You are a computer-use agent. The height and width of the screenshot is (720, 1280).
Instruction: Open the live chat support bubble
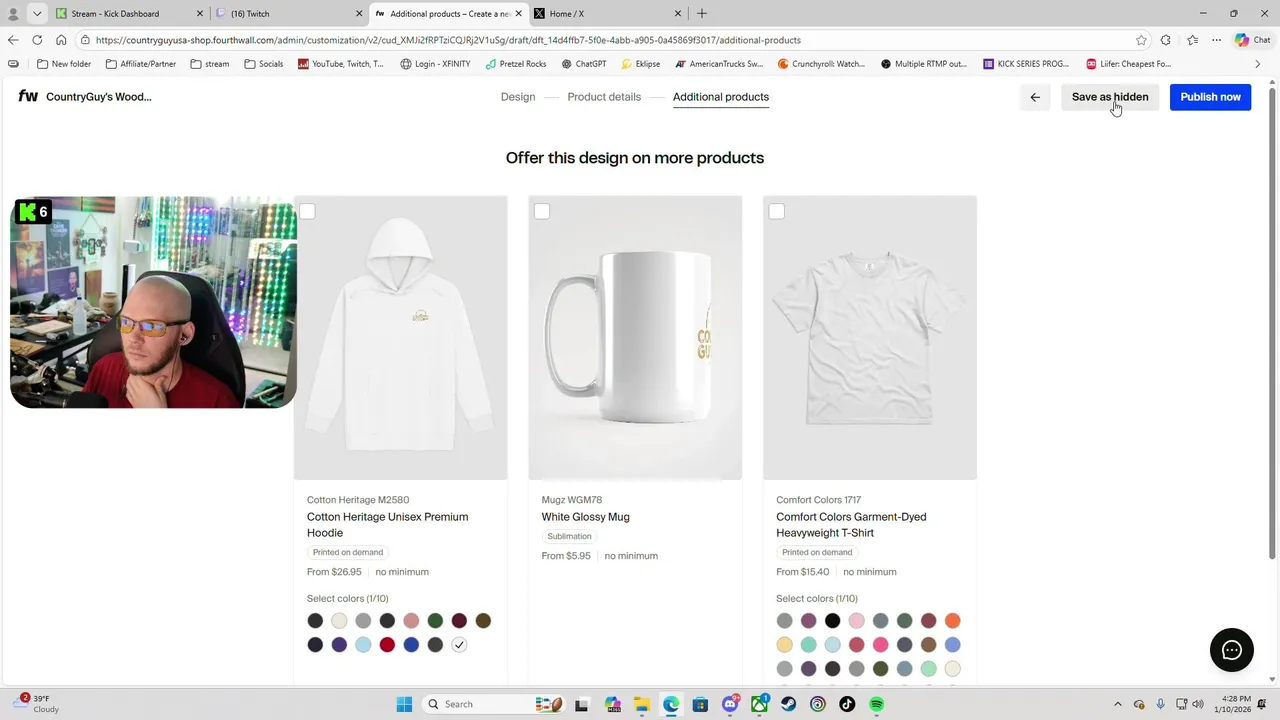coord(1231,650)
